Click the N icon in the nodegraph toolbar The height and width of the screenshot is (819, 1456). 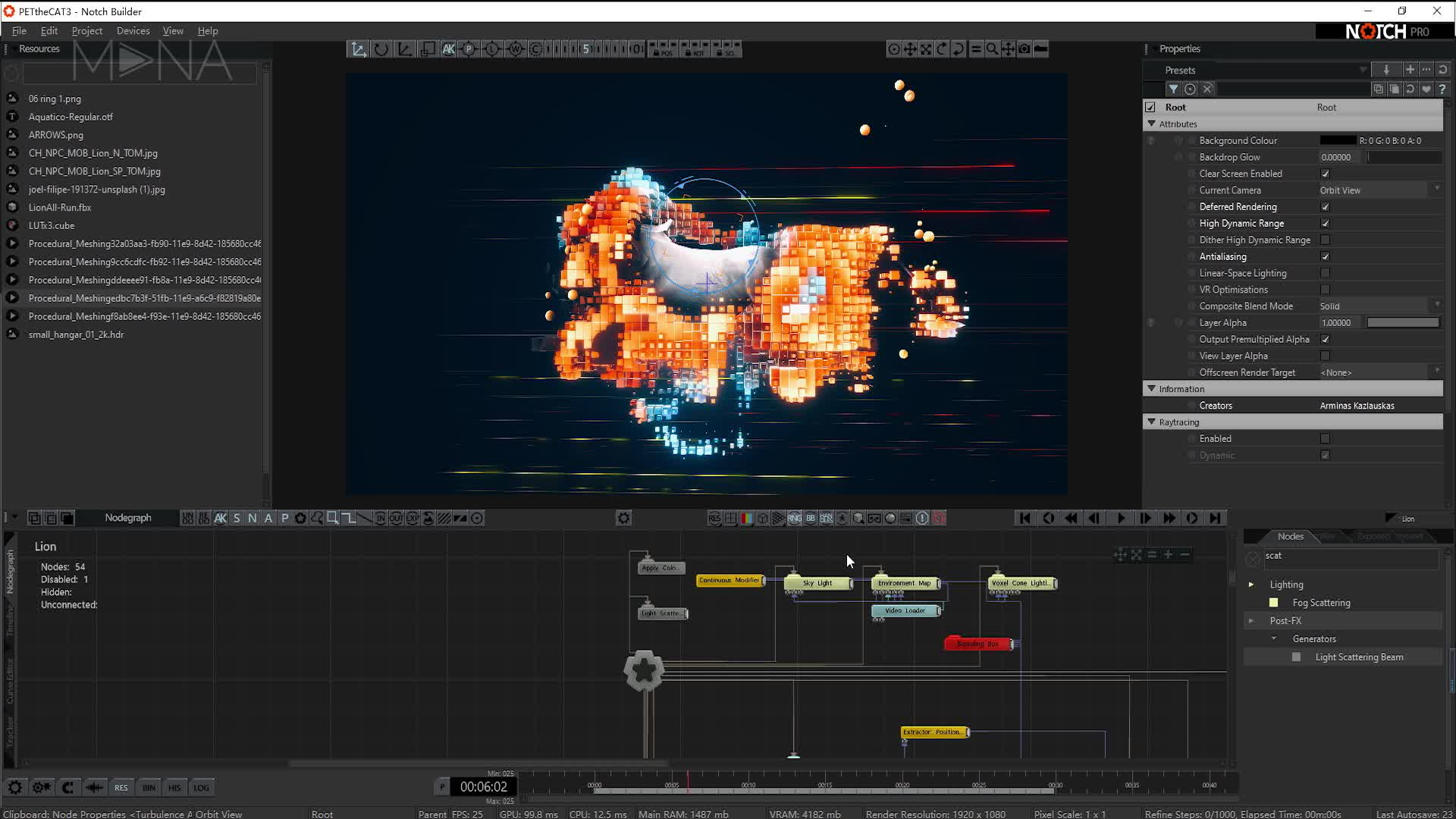(x=253, y=518)
